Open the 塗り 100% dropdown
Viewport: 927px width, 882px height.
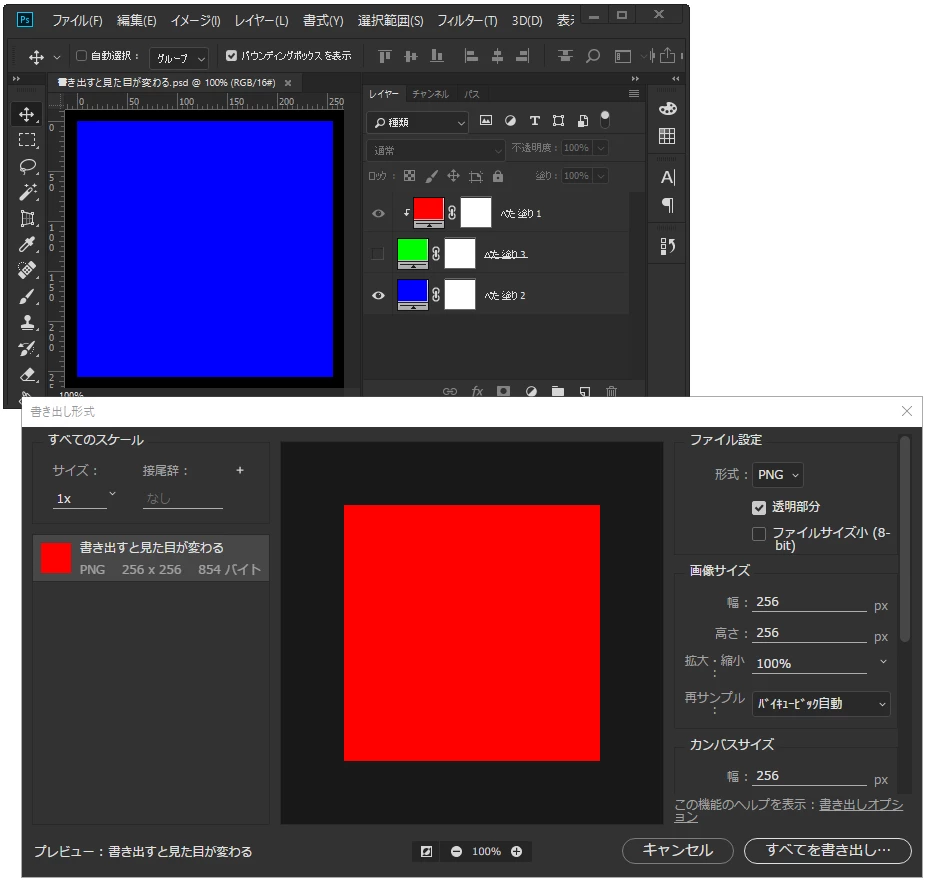point(601,176)
